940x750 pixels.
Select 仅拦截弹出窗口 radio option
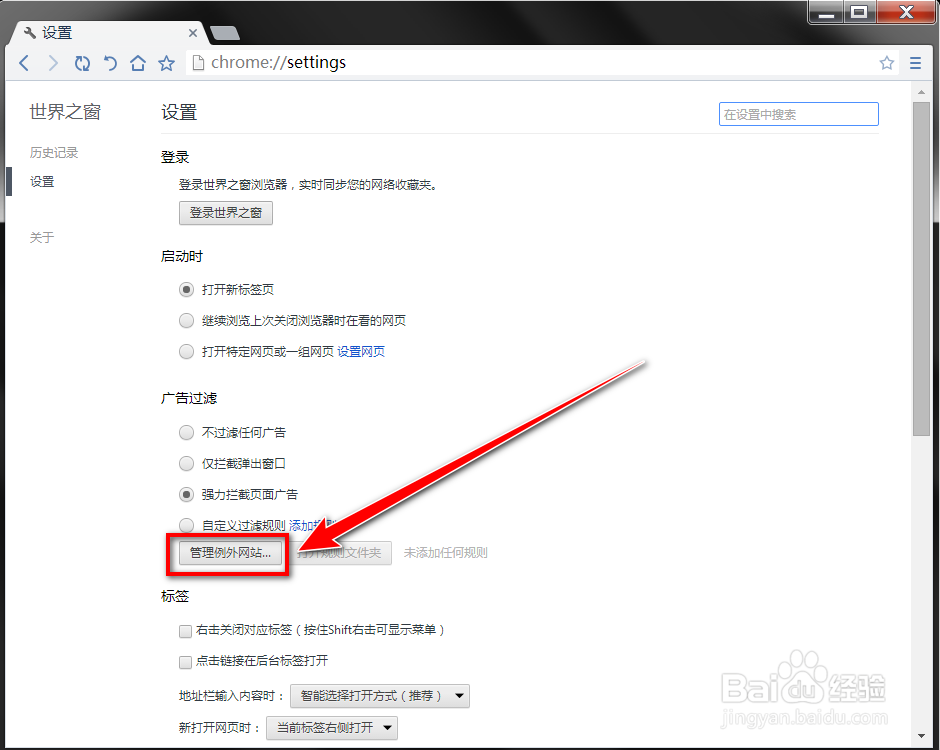point(186,463)
